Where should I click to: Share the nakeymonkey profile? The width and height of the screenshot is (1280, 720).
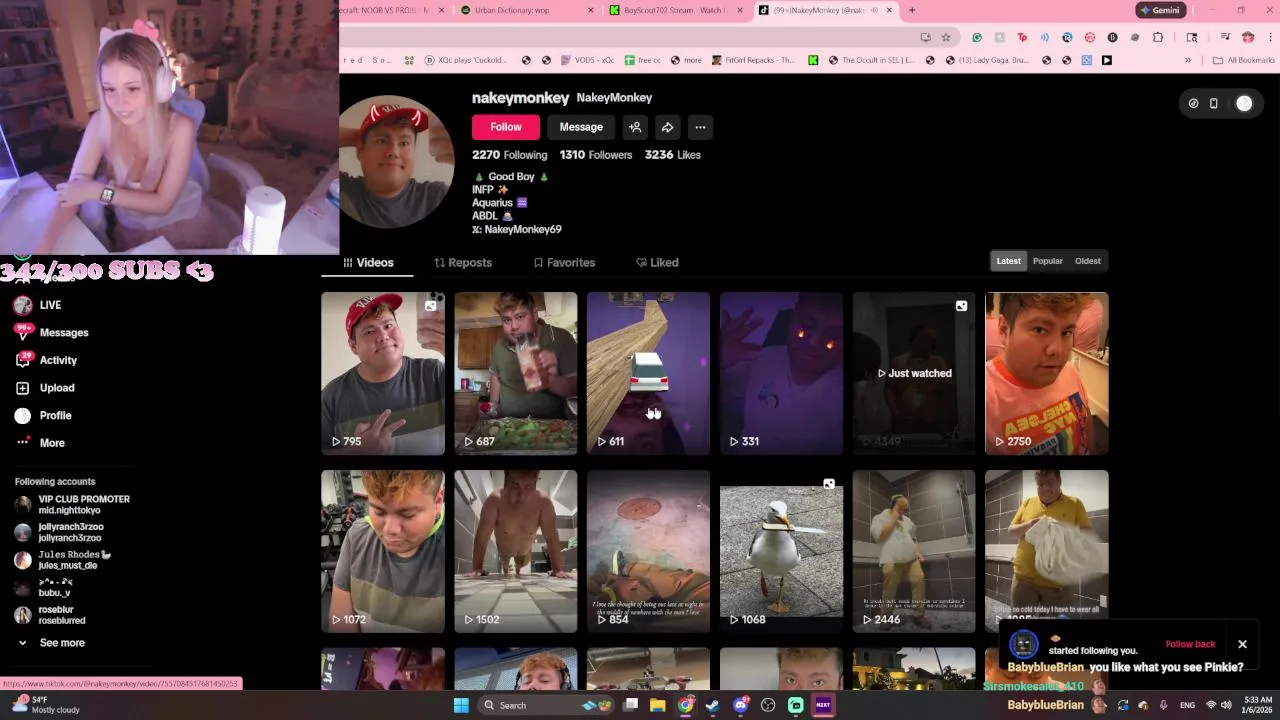coord(667,127)
